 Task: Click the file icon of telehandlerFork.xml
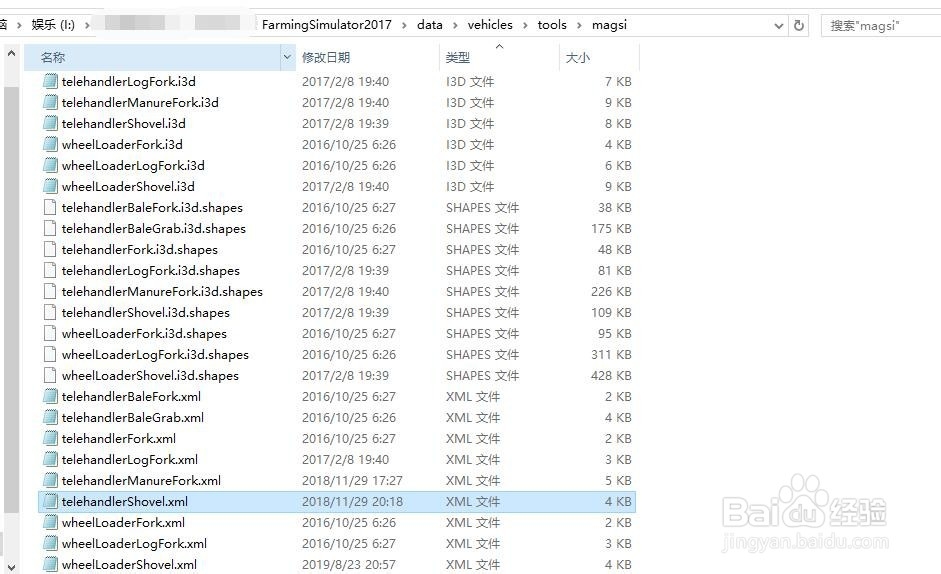tap(50, 438)
